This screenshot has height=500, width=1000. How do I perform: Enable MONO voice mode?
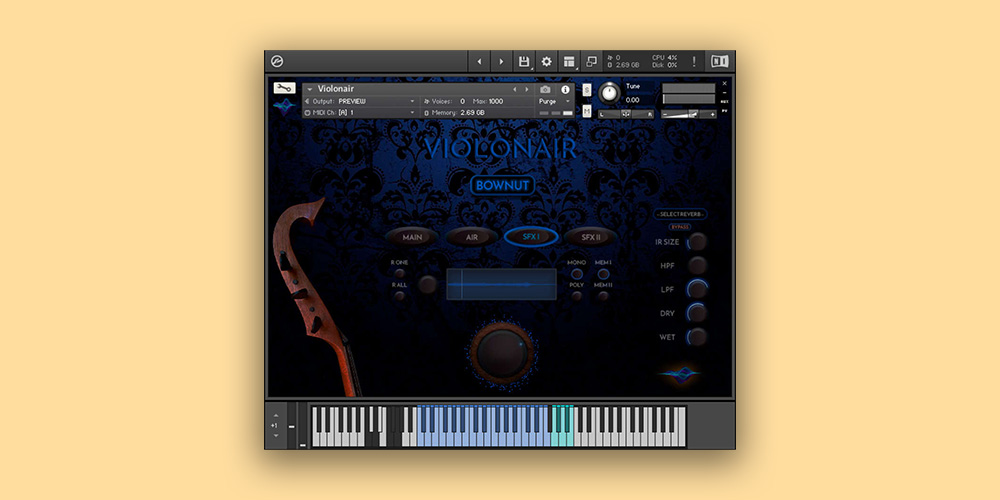point(577,272)
